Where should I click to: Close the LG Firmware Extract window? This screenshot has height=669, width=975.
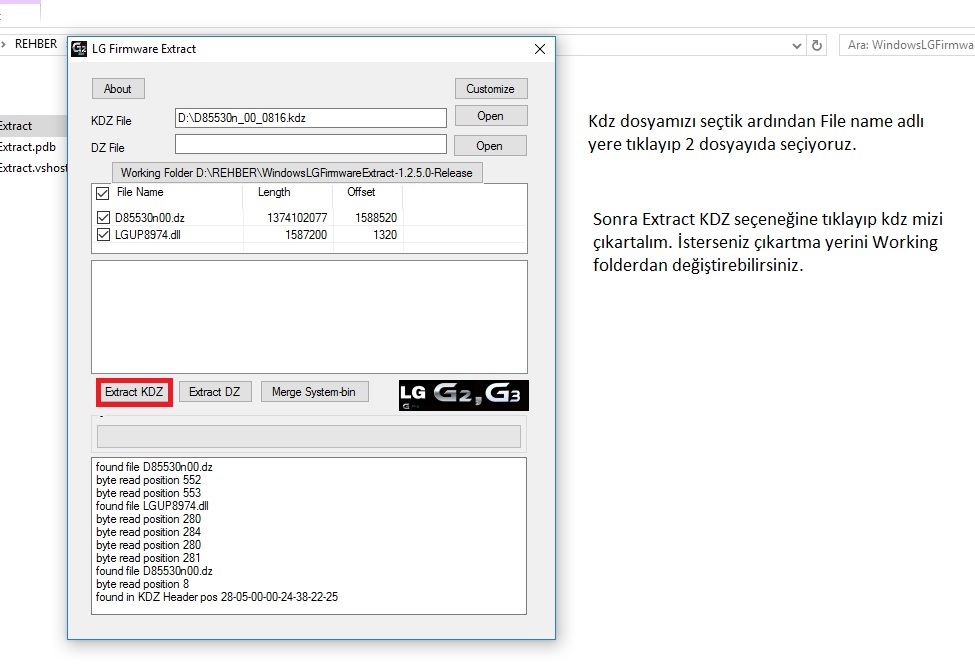[540, 49]
